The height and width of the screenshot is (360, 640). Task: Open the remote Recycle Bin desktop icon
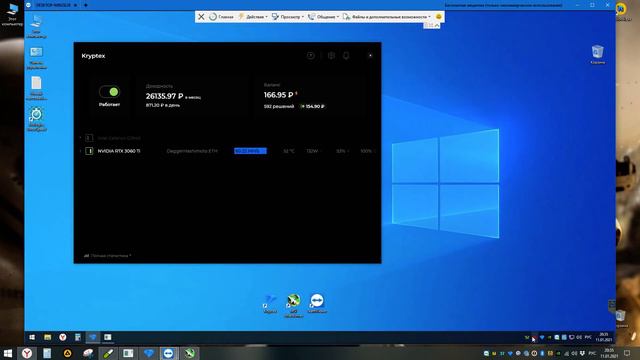pos(598,55)
